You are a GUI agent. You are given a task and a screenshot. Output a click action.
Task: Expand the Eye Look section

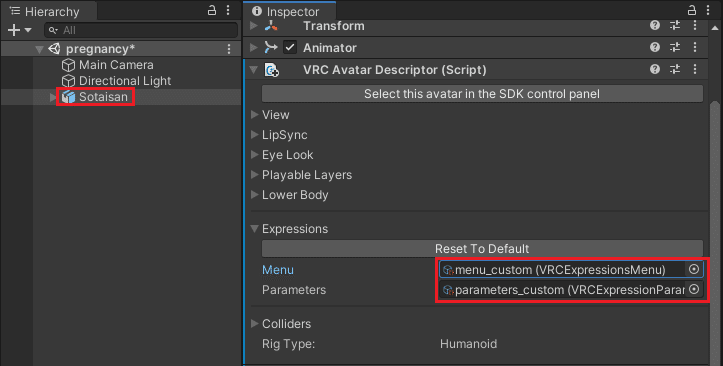tap(255, 155)
